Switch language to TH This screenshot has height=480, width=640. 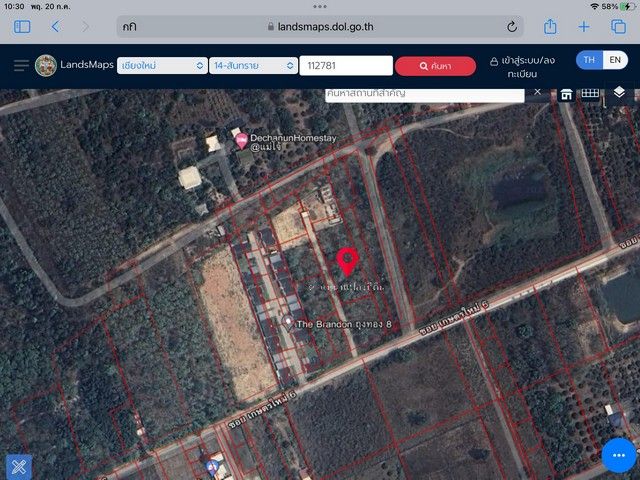pos(589,60)
